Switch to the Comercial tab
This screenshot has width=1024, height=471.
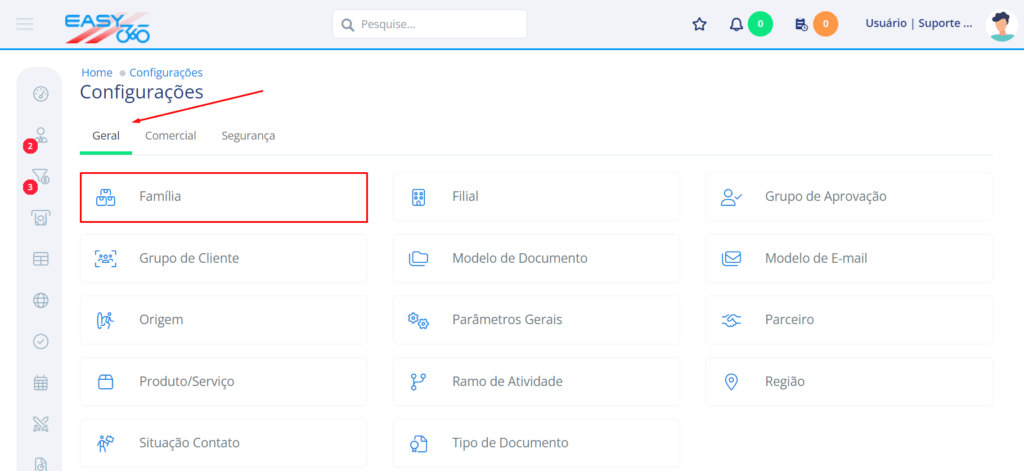(170, 136)
